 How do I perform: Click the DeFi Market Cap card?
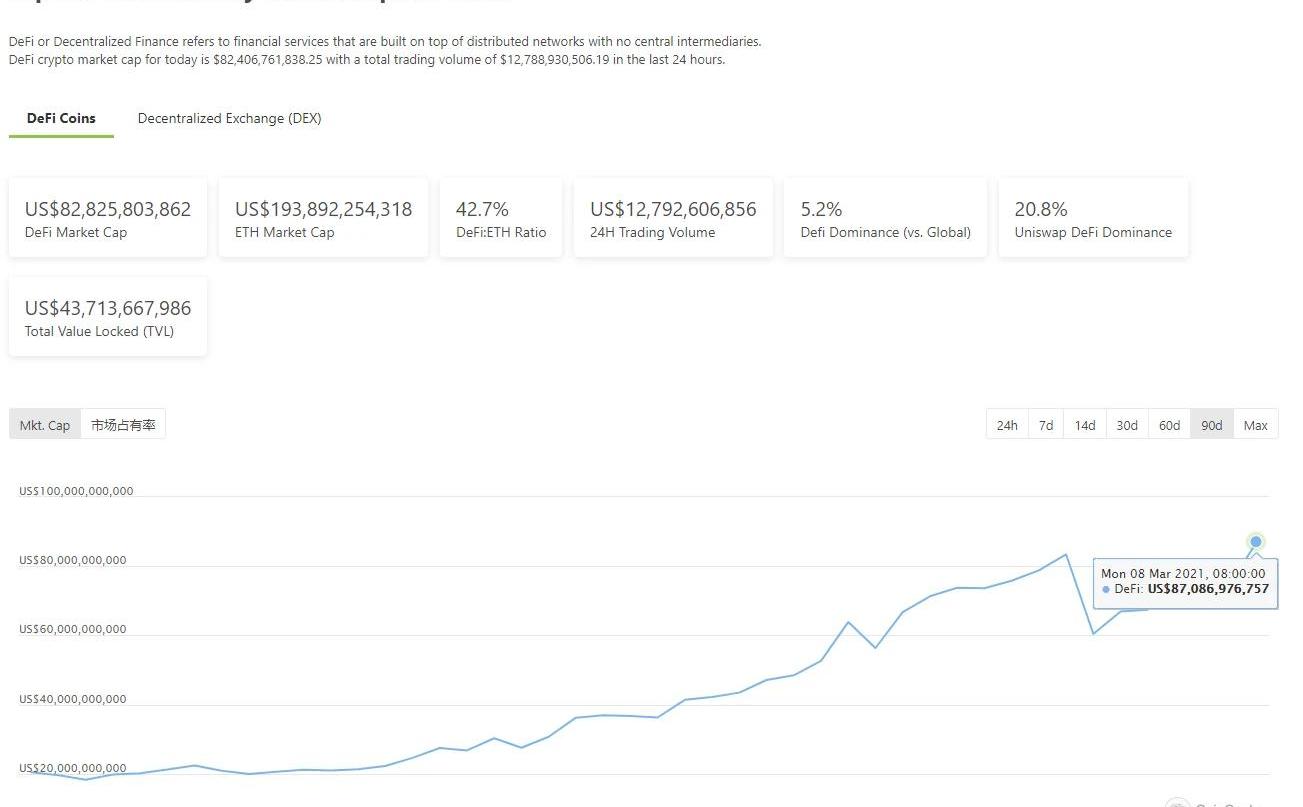(x=108, y=218)
